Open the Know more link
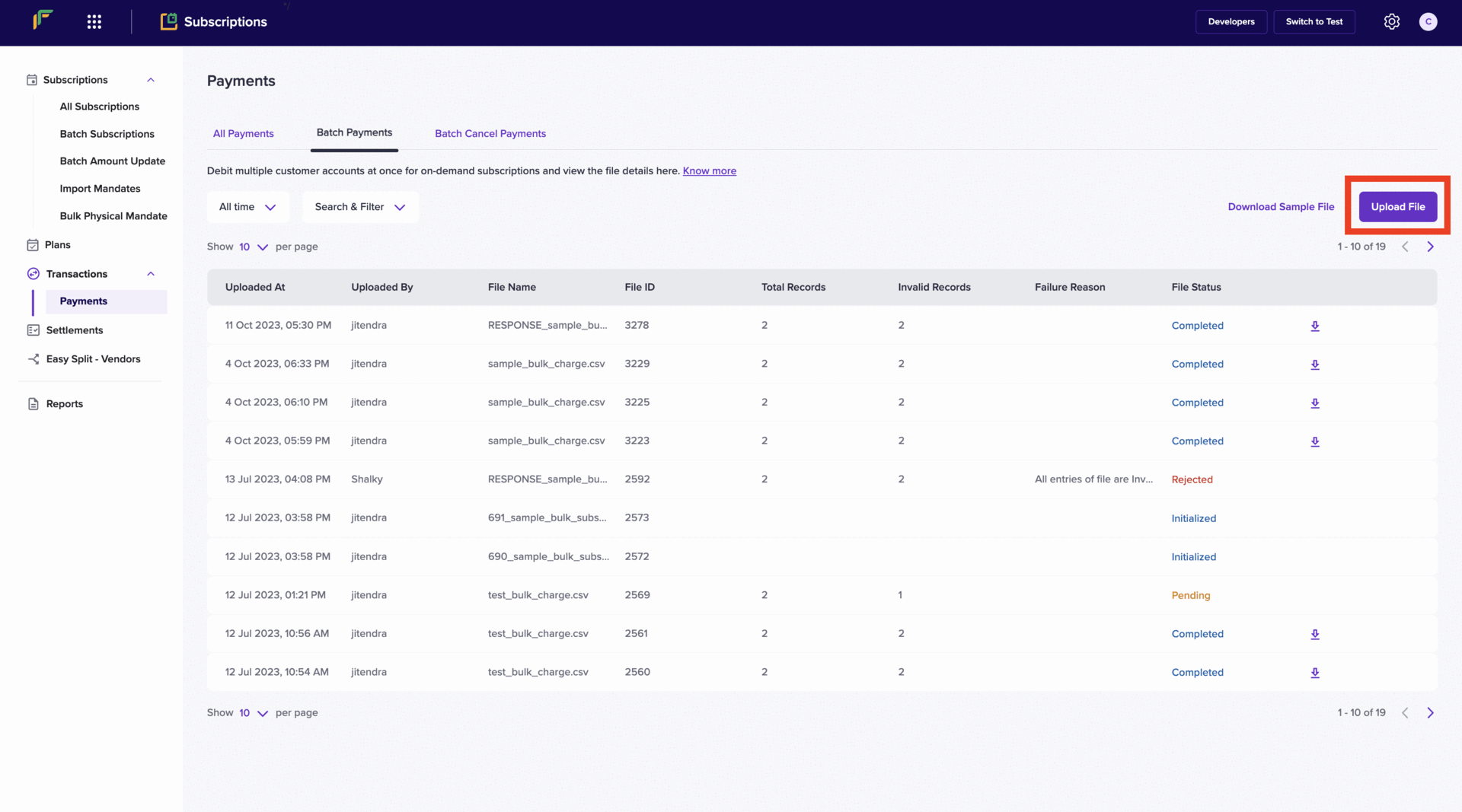 click(709, 171)
